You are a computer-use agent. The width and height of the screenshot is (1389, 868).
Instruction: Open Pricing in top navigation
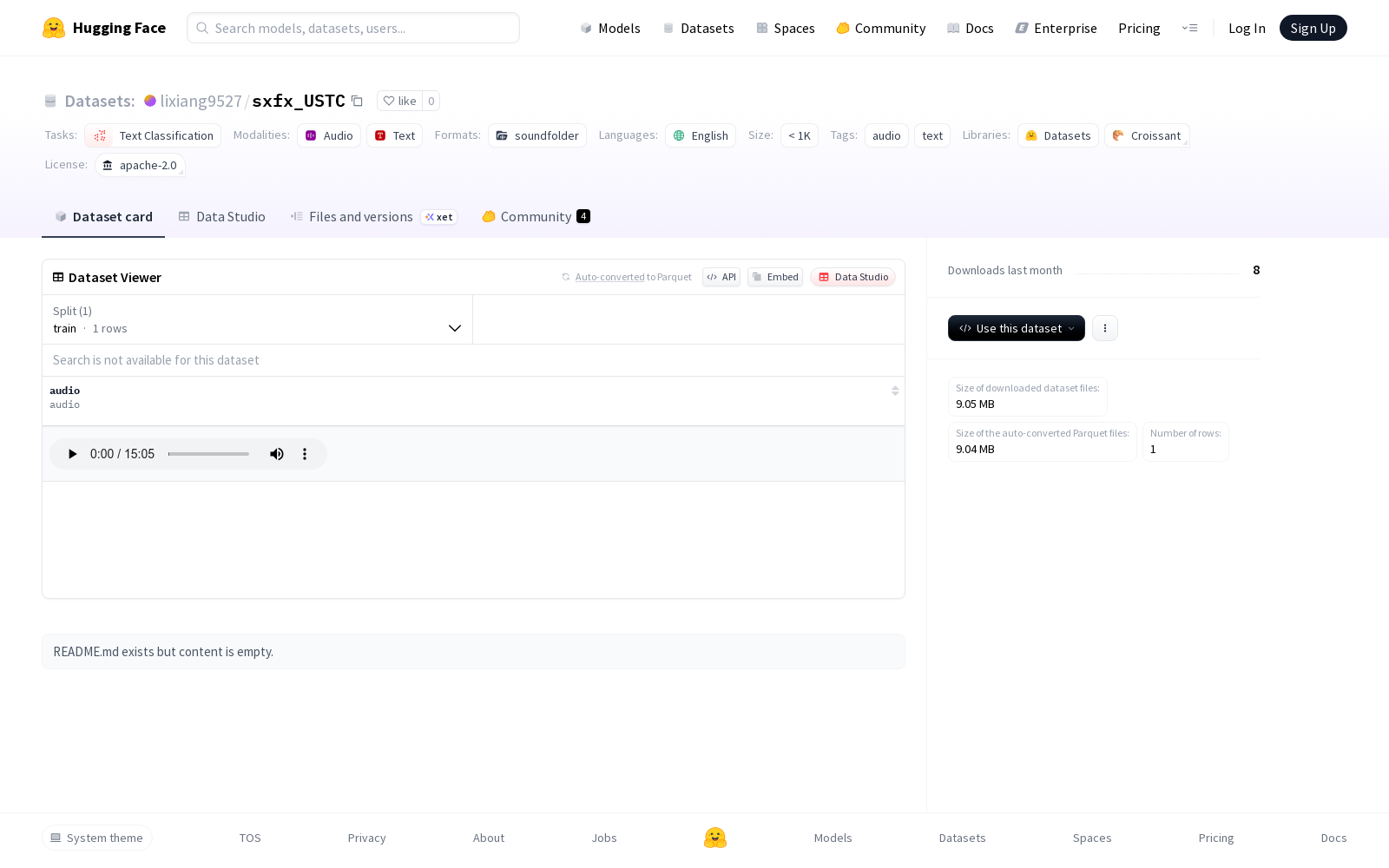1139,28
